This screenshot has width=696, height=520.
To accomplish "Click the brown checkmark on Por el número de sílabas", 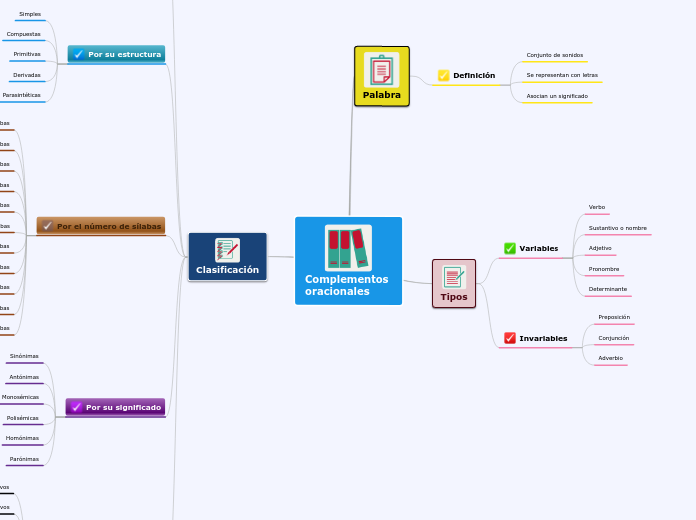I will pyautogui.click(x=47, y=226).
